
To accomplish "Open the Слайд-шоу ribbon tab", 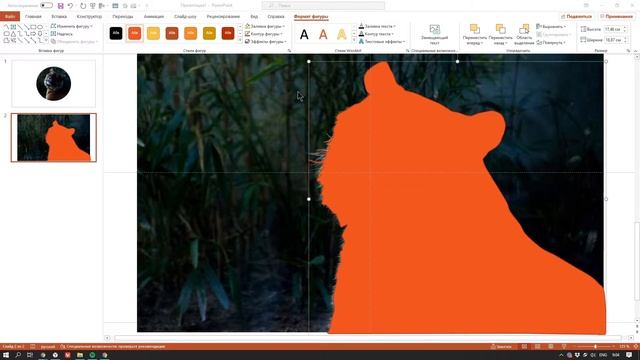I will tap(185, 17).
